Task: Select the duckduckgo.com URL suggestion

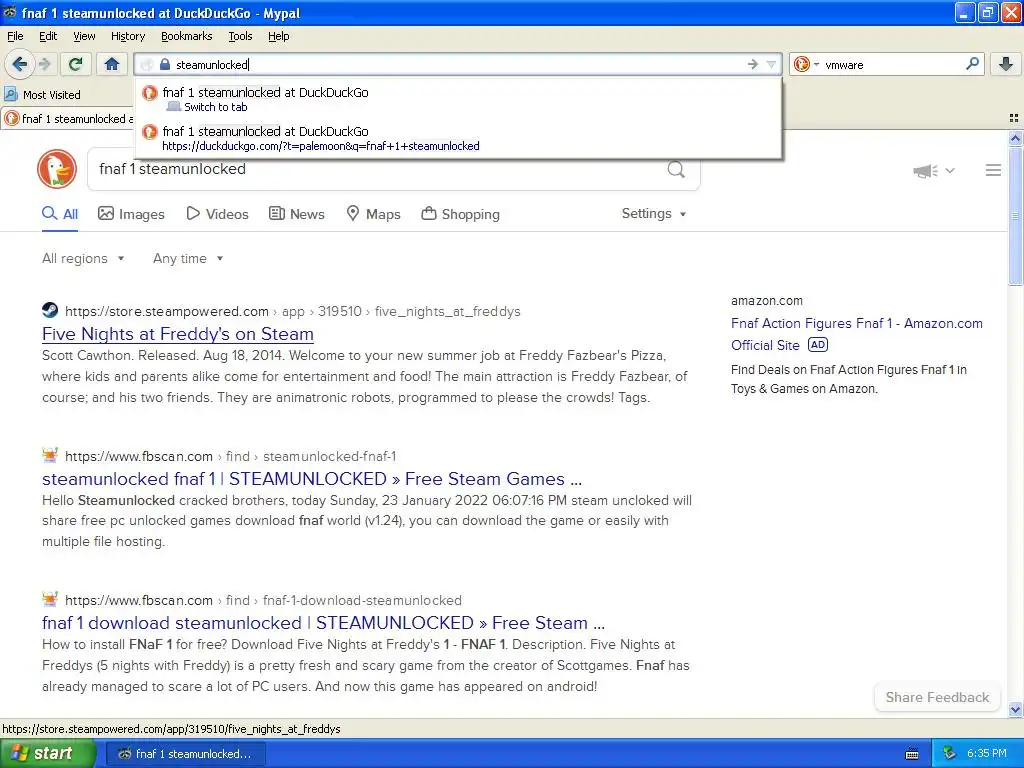Action: 457,138
